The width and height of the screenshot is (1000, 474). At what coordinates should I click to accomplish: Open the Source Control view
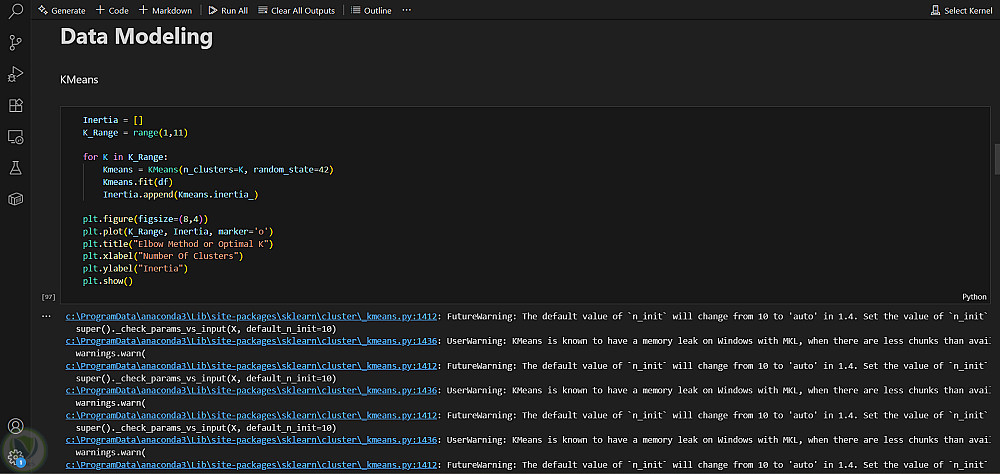[x=15, y=43]
